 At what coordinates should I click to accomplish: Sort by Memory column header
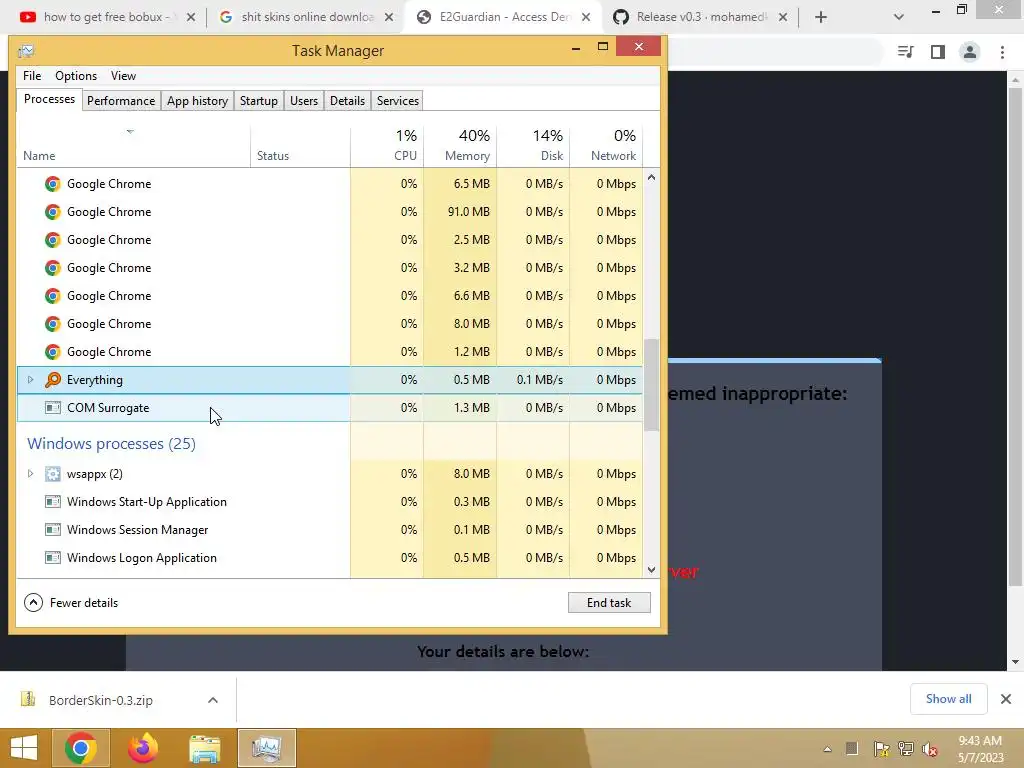460,145
